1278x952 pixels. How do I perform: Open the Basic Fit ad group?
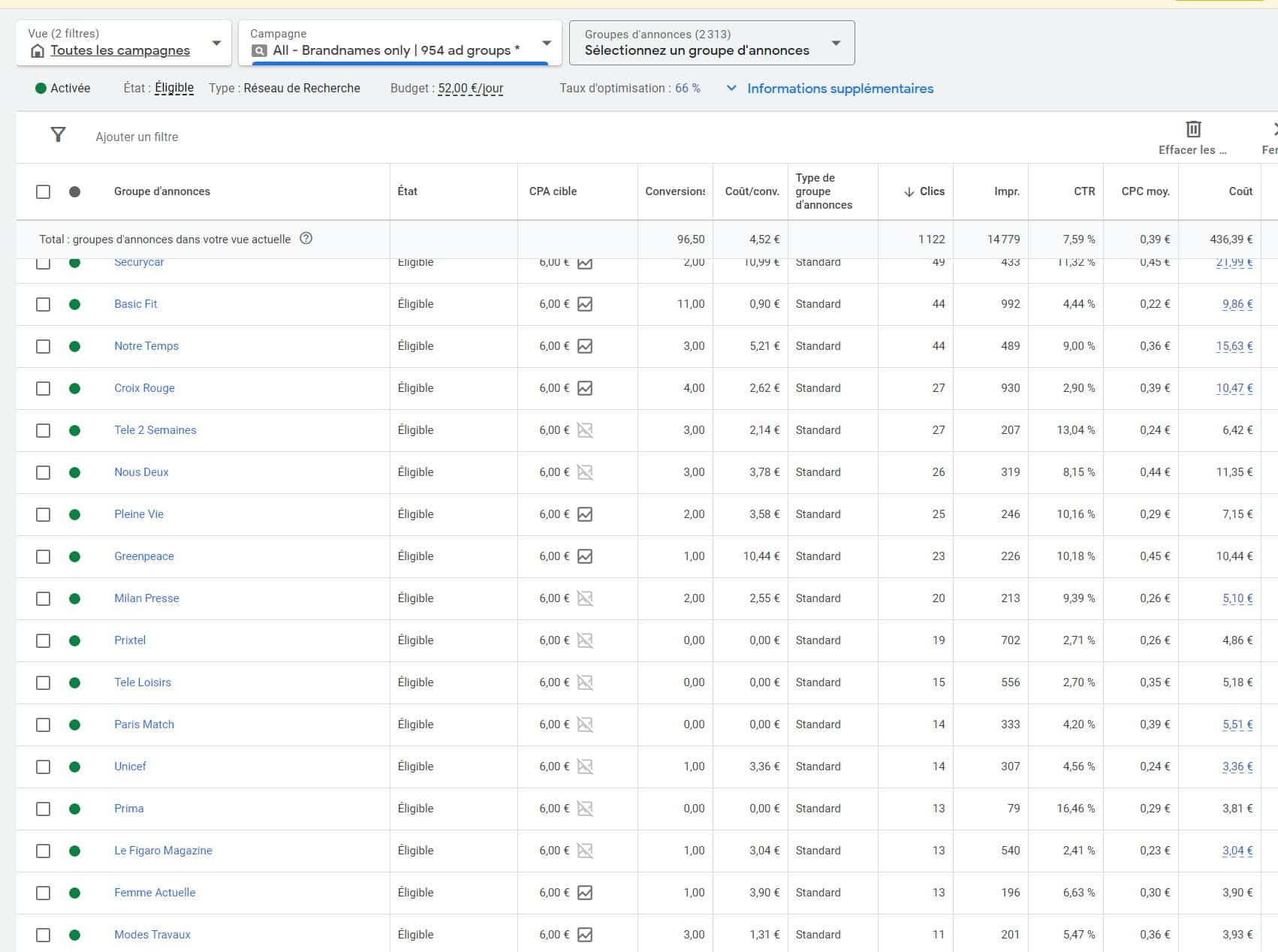pyautogui.click(x=136, y=304)
